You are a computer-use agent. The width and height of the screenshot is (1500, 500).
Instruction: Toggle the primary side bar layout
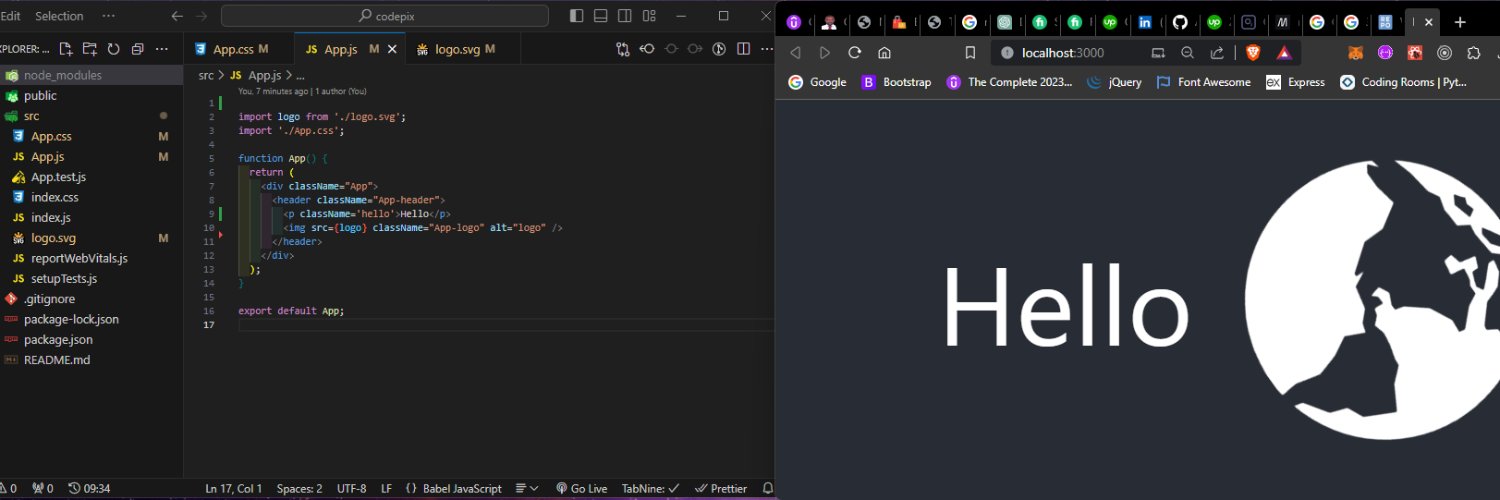(x=576, y=16)
